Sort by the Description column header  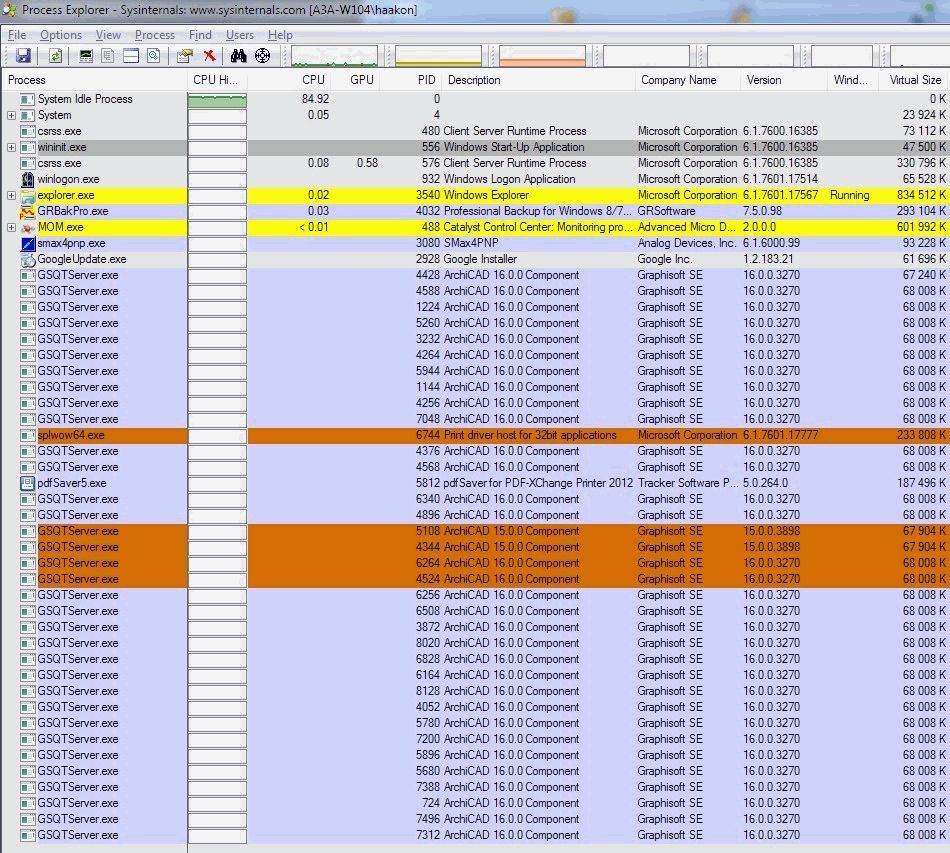pyautogui.click(x=539, y=80)
